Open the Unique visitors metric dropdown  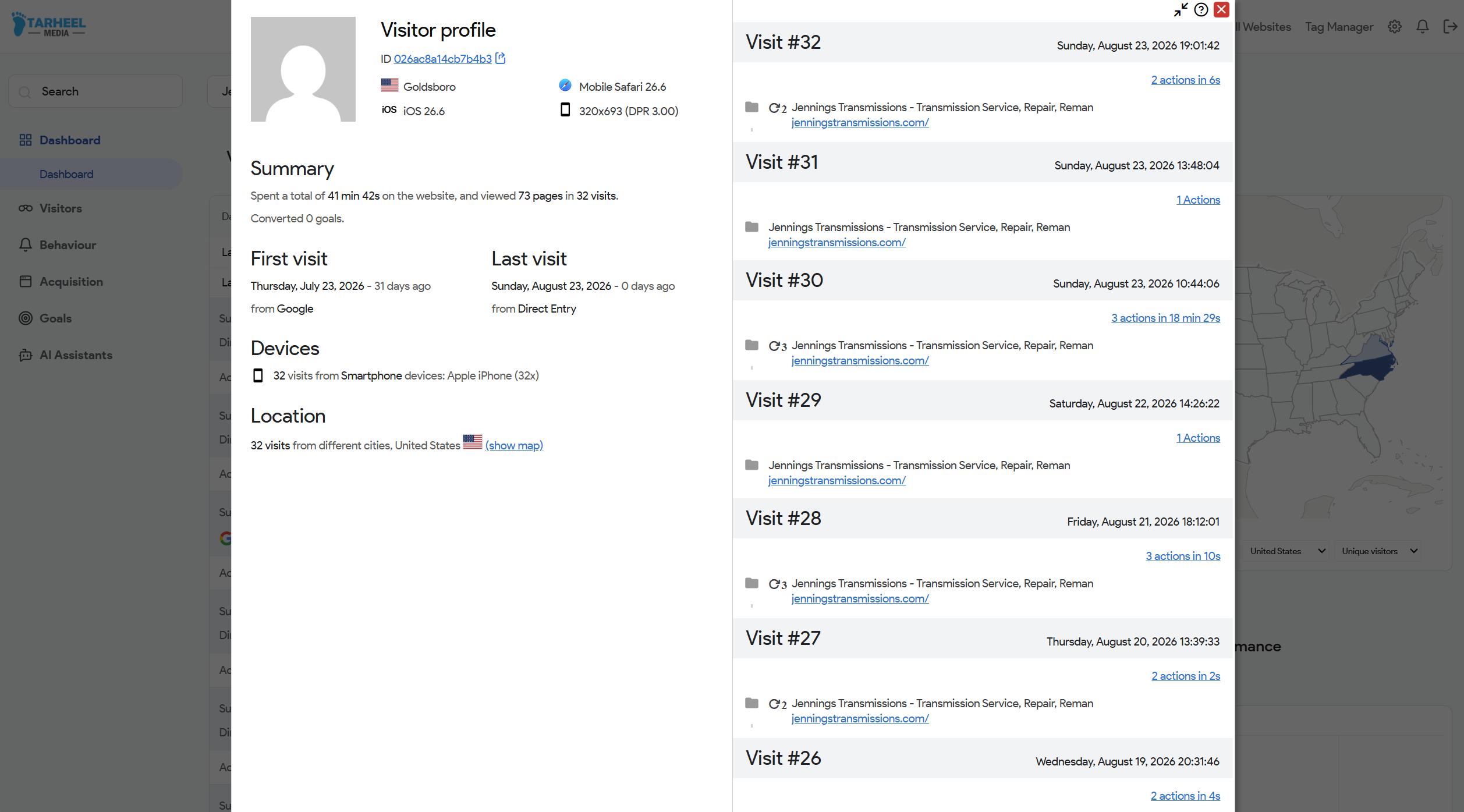(1379, 551)
